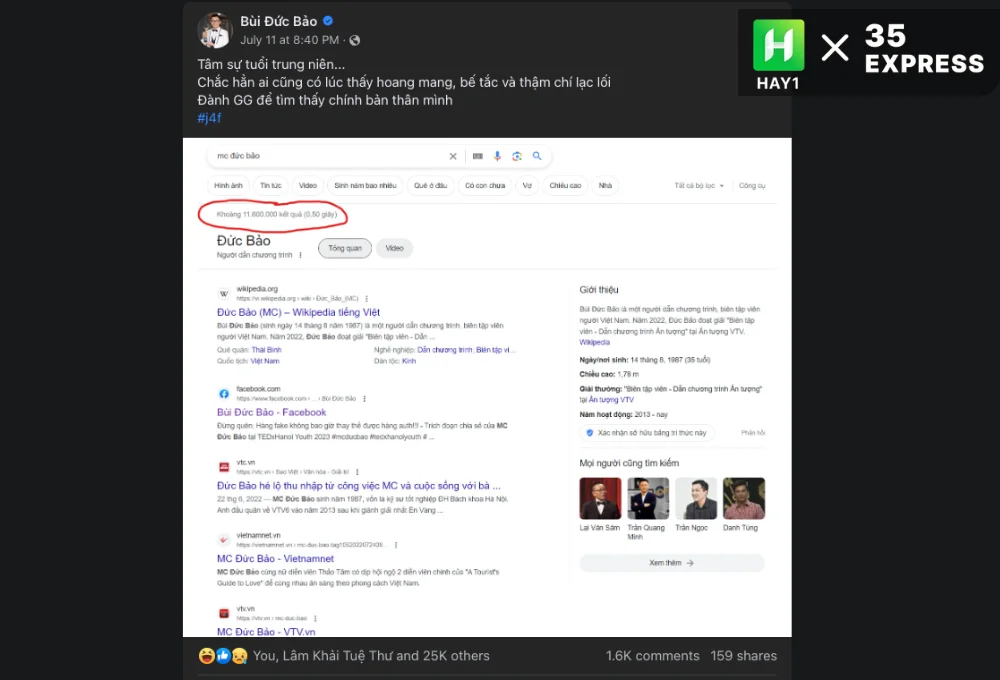Open Đức Bảo (MC) Wikipedia result

[x=298, y=313]
